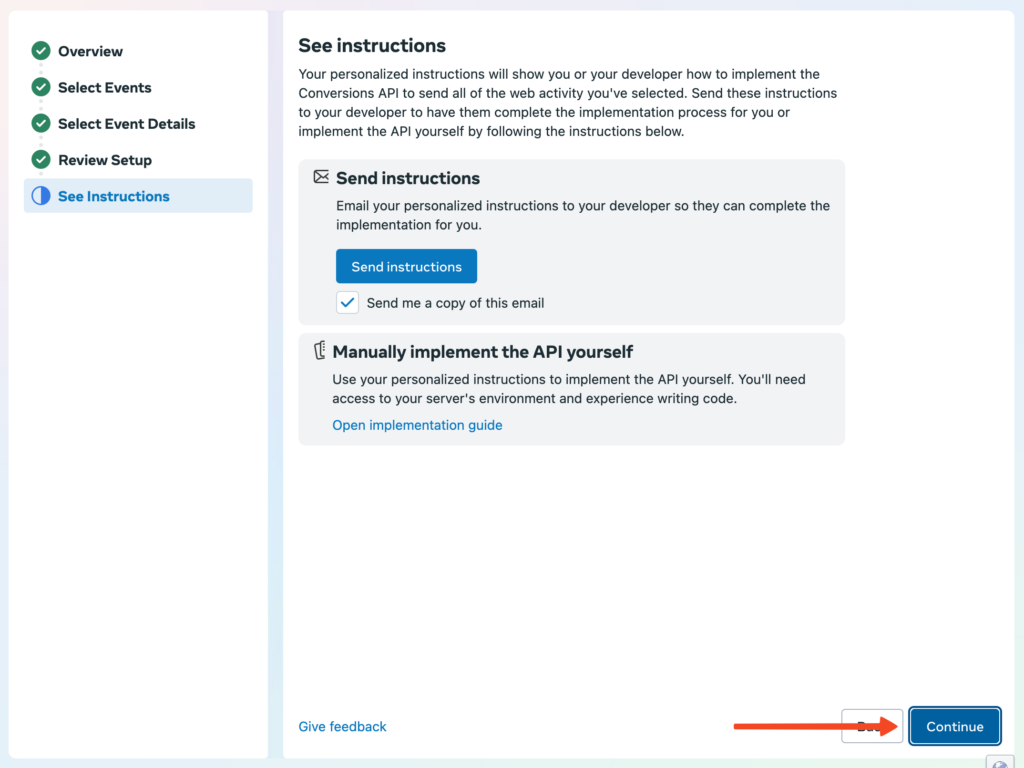Click the checkmark icon for Select Event Details

(x=40, y=124)
